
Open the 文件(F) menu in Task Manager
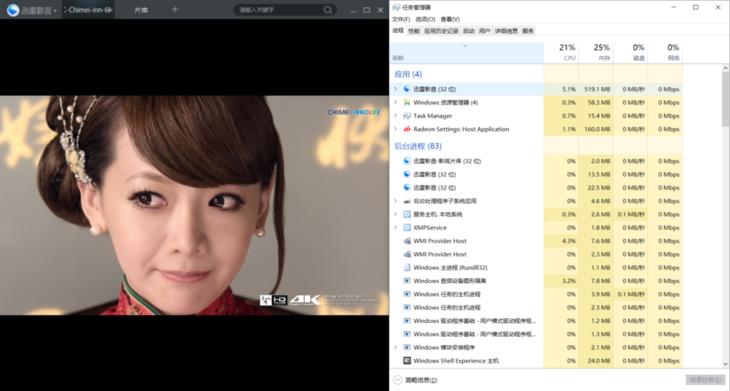click(401, 20)
